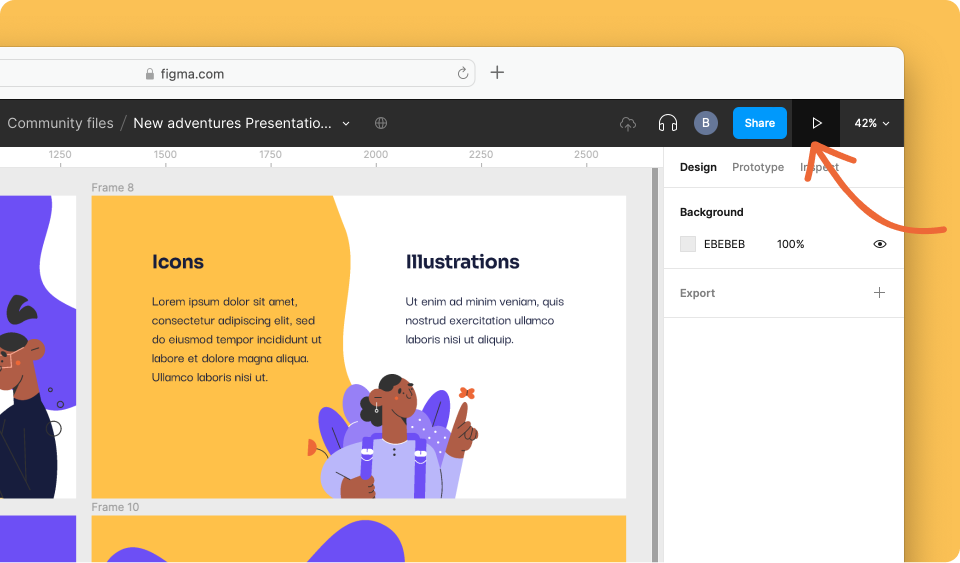Reload the page in the browser

click(x=463, y=73)
